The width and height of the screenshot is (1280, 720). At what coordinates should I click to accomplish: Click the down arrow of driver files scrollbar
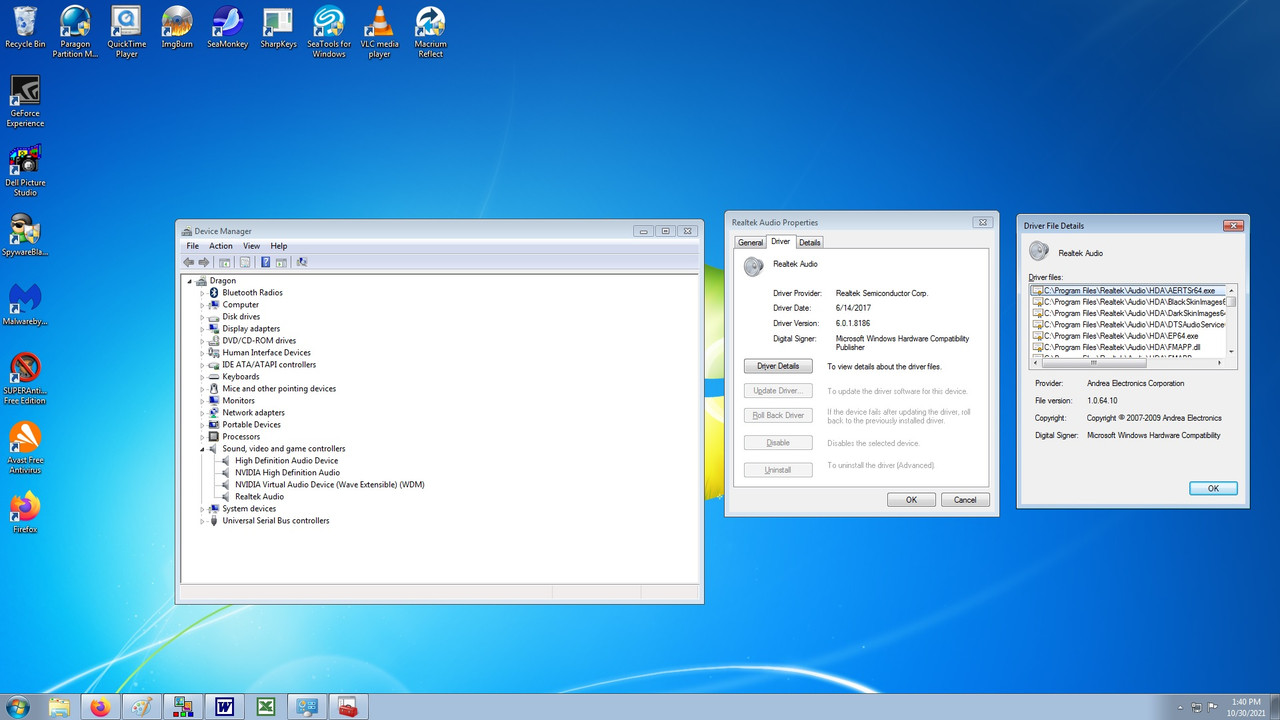pos(1232,352)
